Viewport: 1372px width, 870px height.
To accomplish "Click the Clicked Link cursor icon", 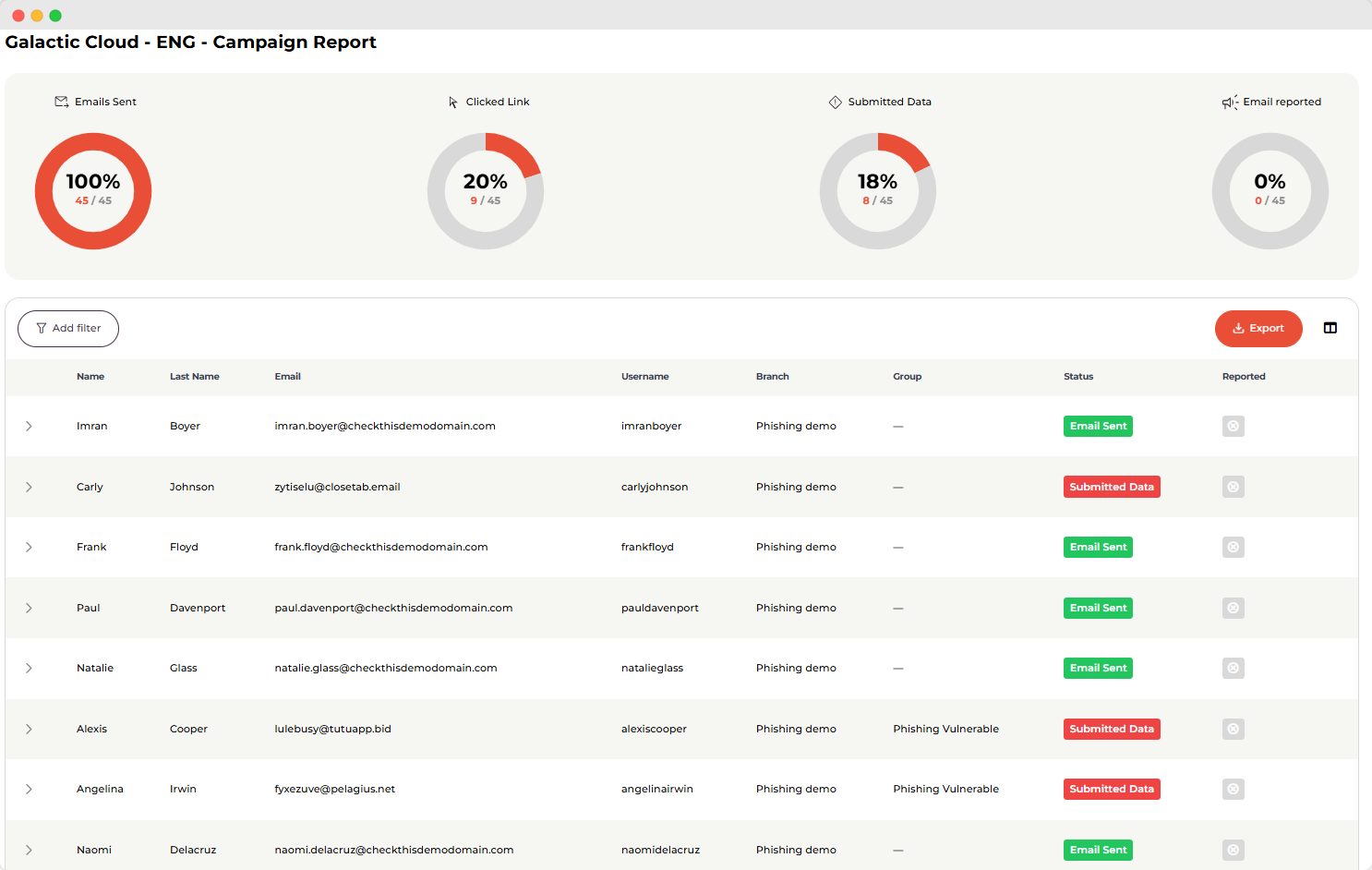I will tap(452, 102).
